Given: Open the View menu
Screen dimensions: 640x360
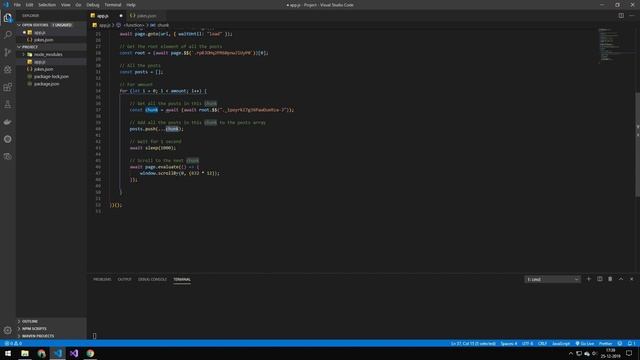Looking at the screenshot, I should (x=66, y=5).
